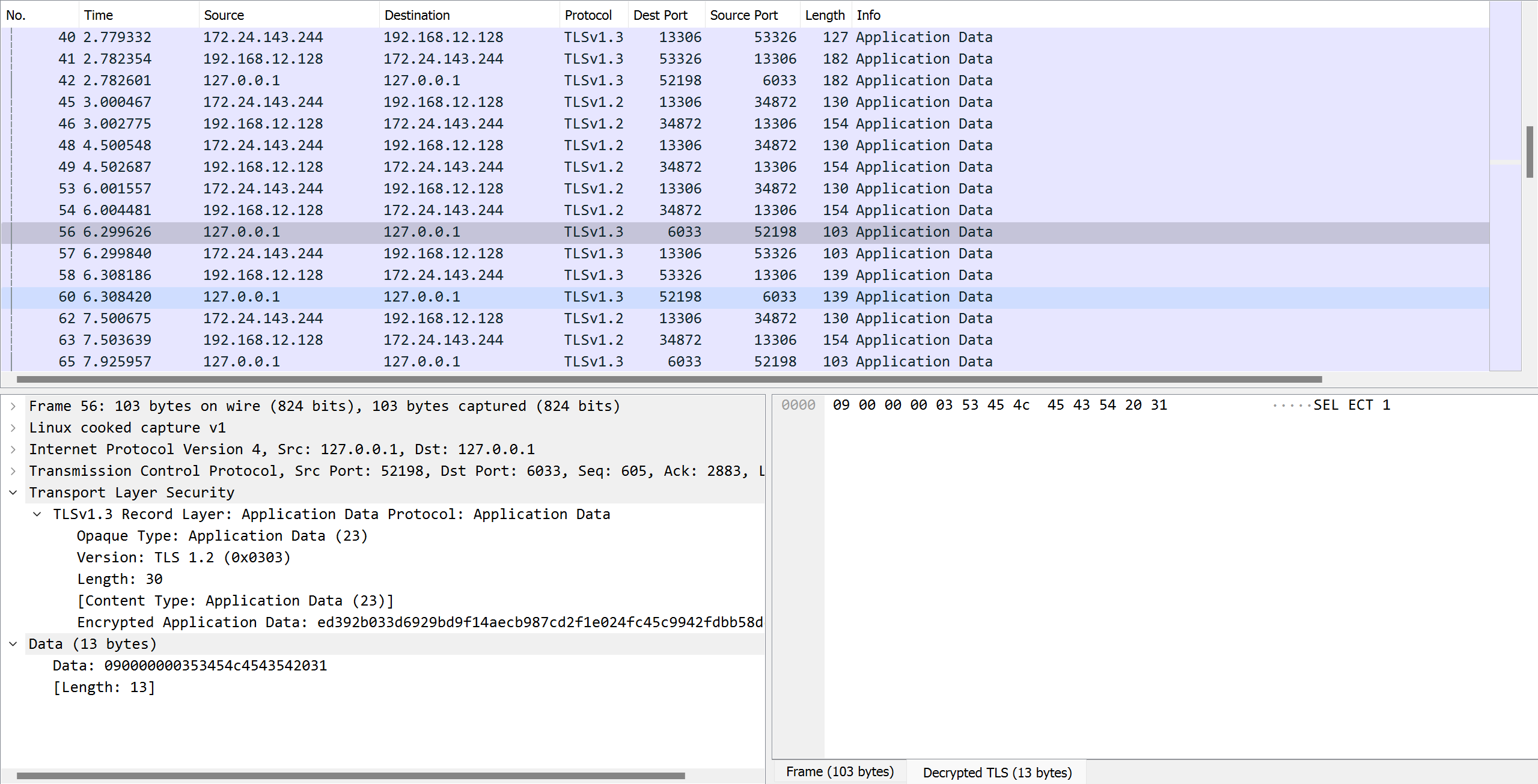
Task: Sort packets by the Protocol column
Action: coord(588,14)
